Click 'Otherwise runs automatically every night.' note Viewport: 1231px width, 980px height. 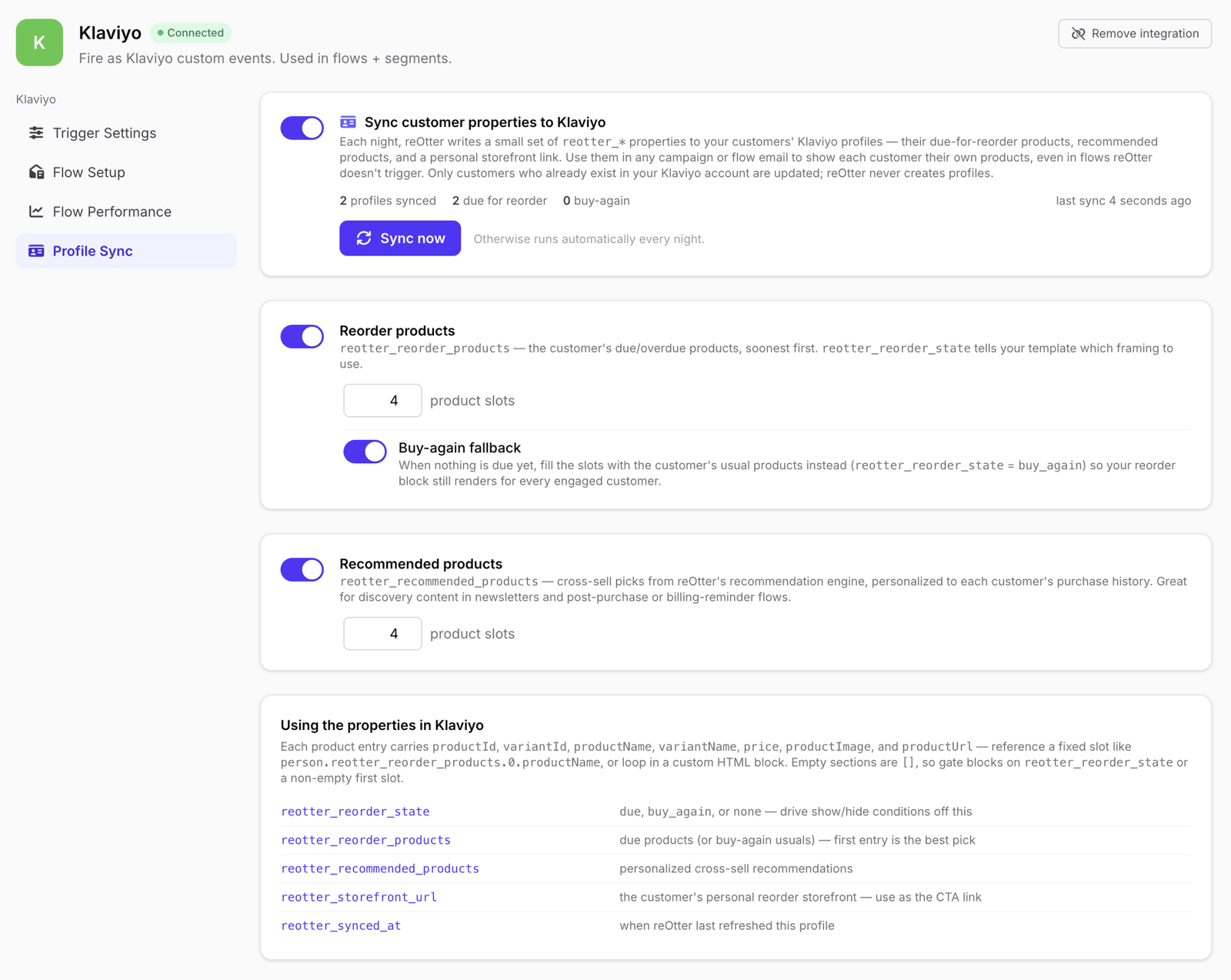(x=589, y=239)
